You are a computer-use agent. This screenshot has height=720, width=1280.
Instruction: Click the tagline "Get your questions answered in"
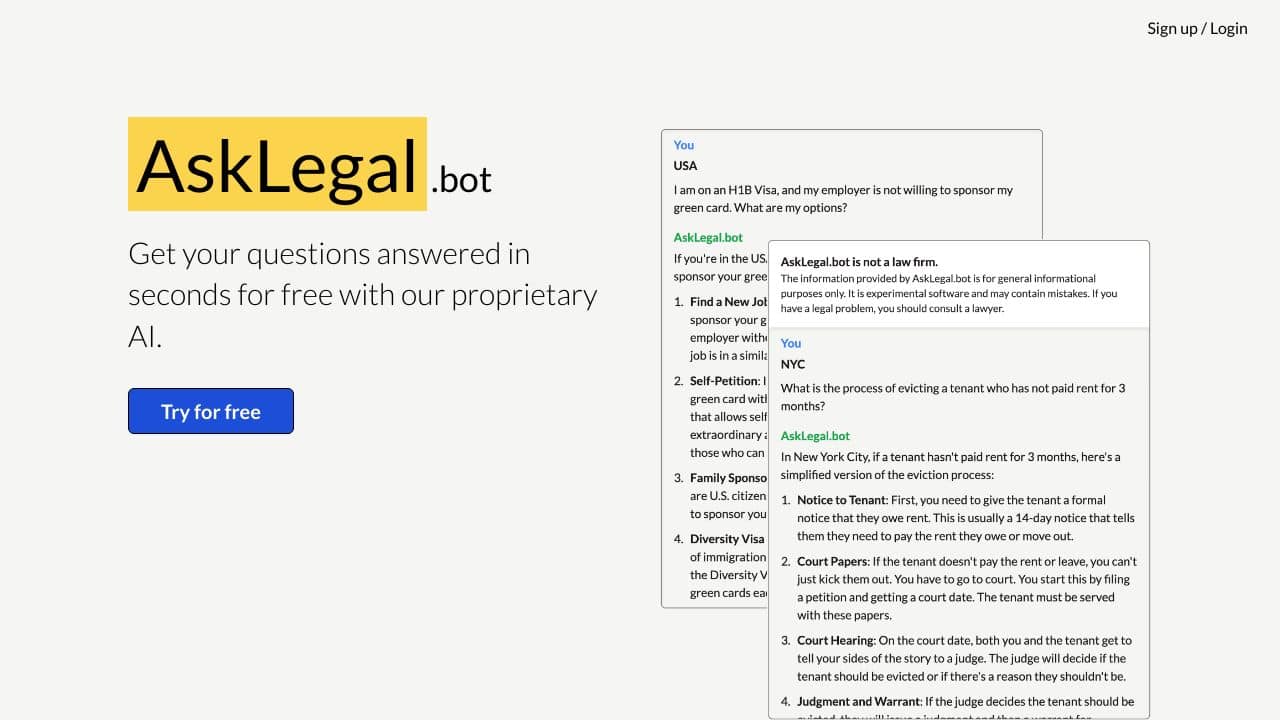(x=329, y=254)
